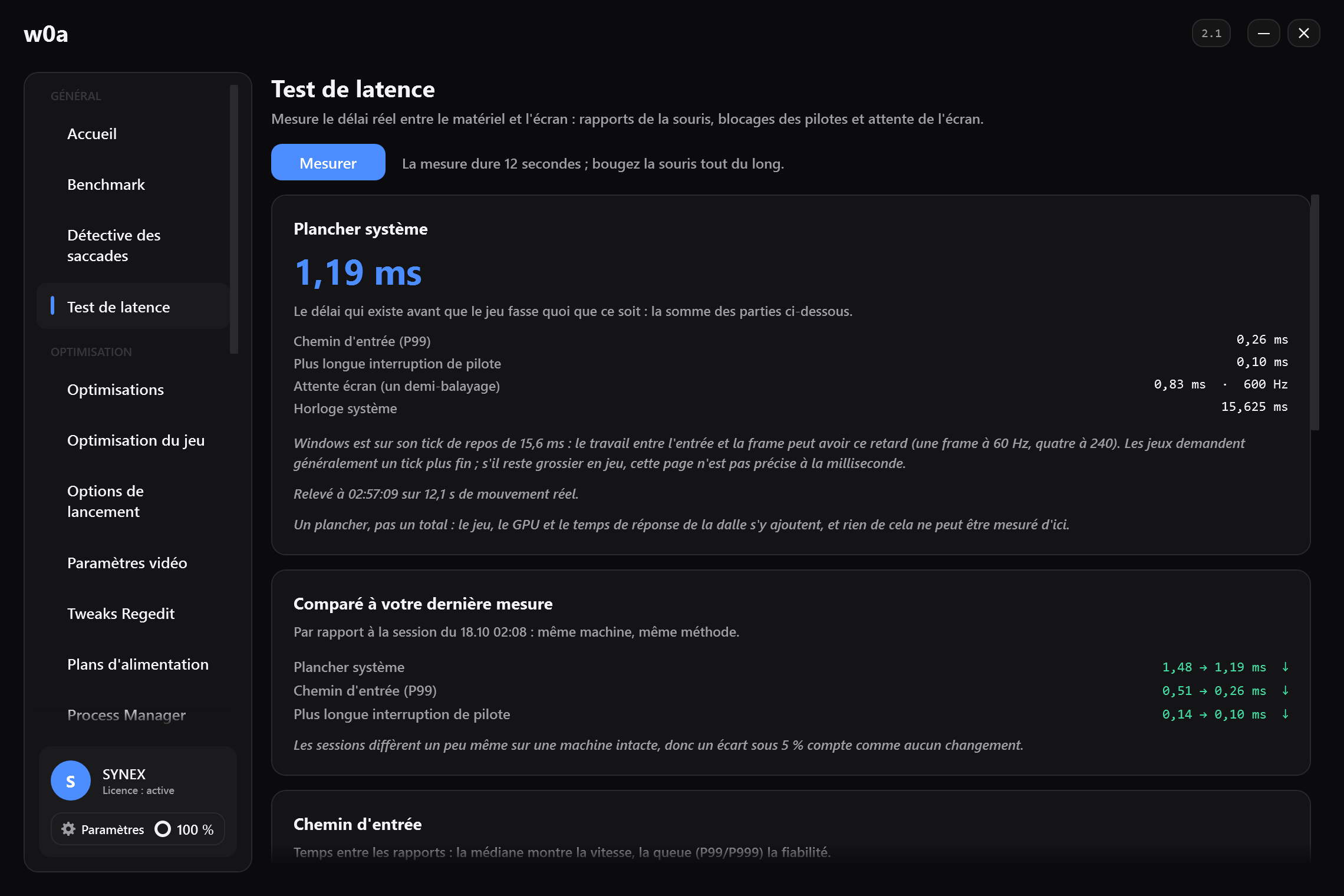Click the Test de latence page title
This screenshot has height=896, width=1344.
tap(353, 90)
